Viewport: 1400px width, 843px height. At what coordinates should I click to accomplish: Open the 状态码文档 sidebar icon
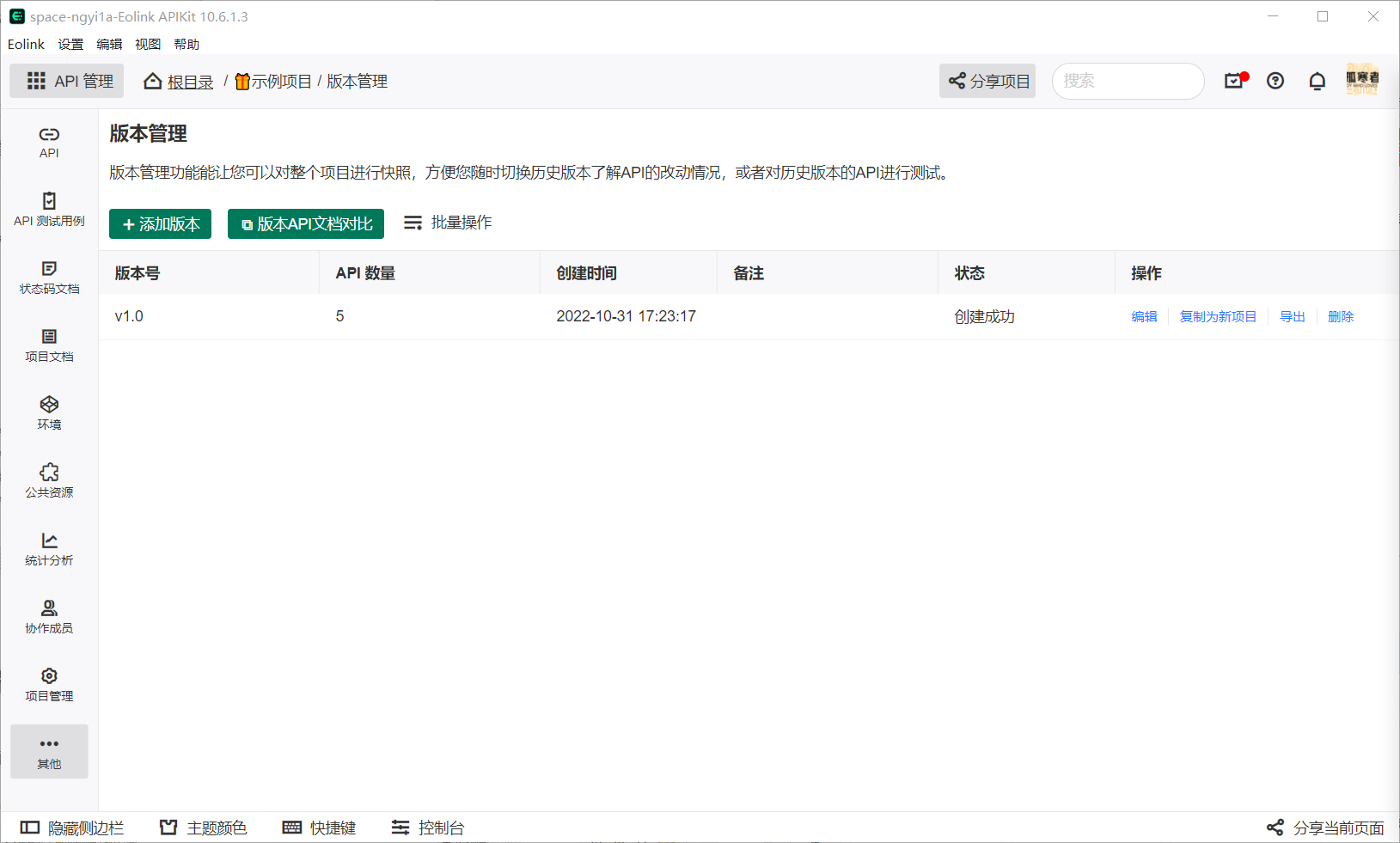click(49, 277)
